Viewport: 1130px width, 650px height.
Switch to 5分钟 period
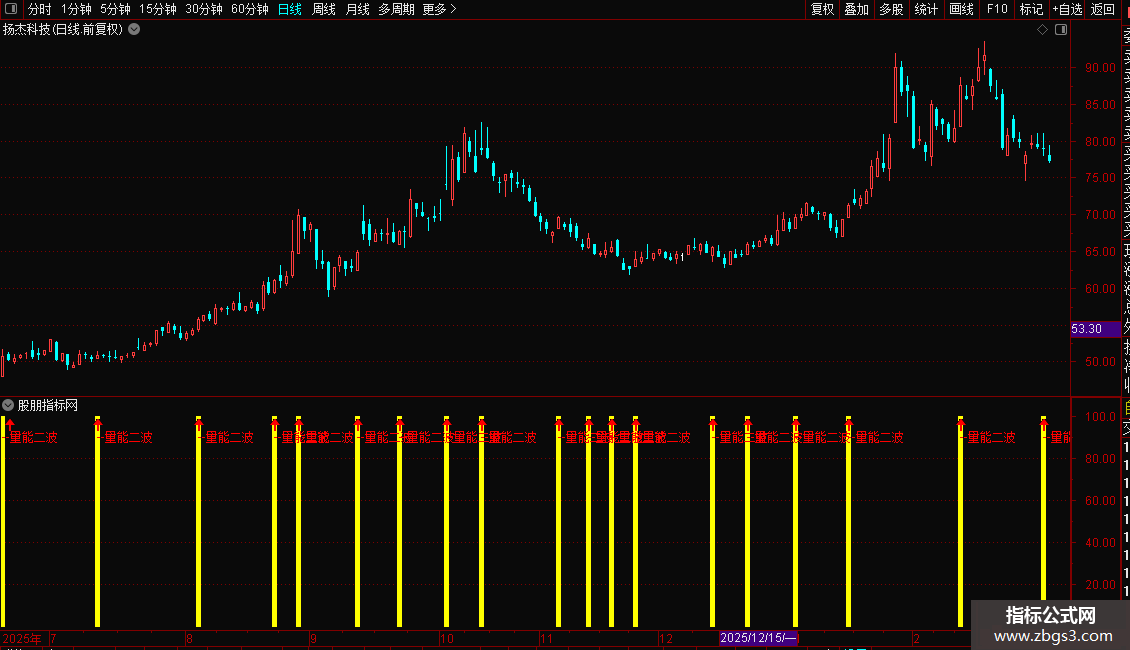pyautogui.click(x=115, y=9)
